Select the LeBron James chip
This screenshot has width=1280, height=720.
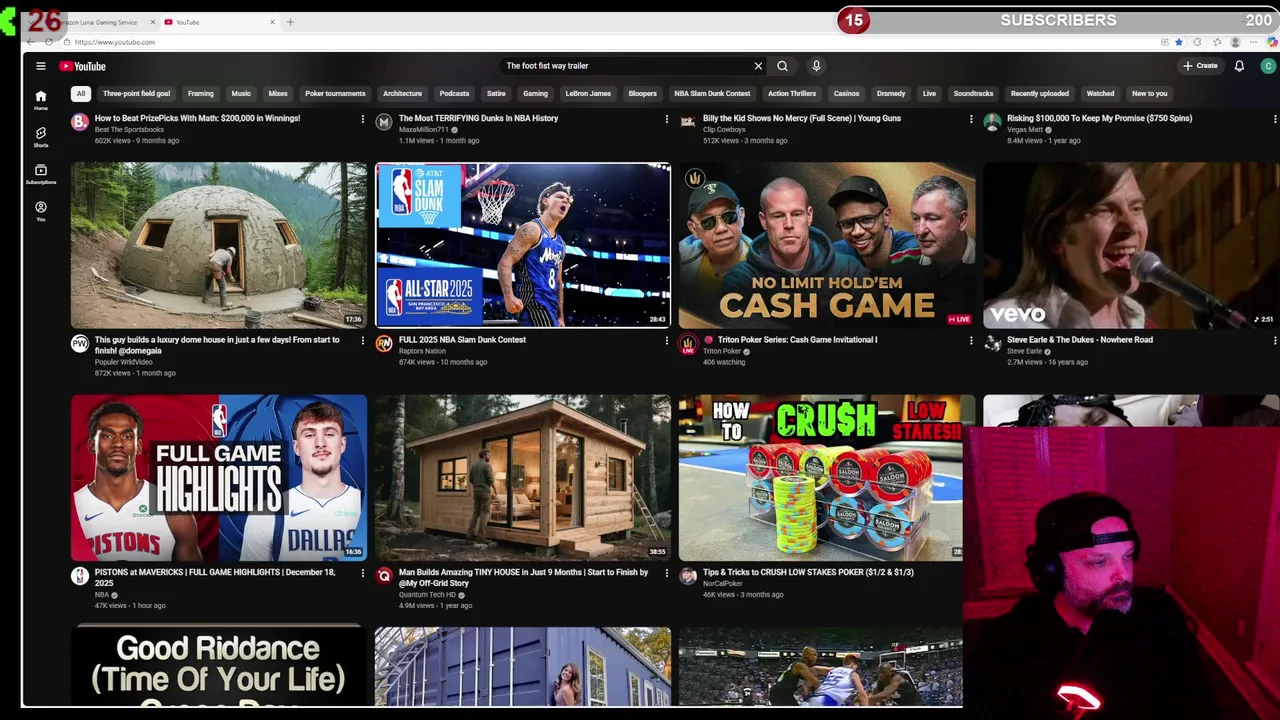point(588,94)
